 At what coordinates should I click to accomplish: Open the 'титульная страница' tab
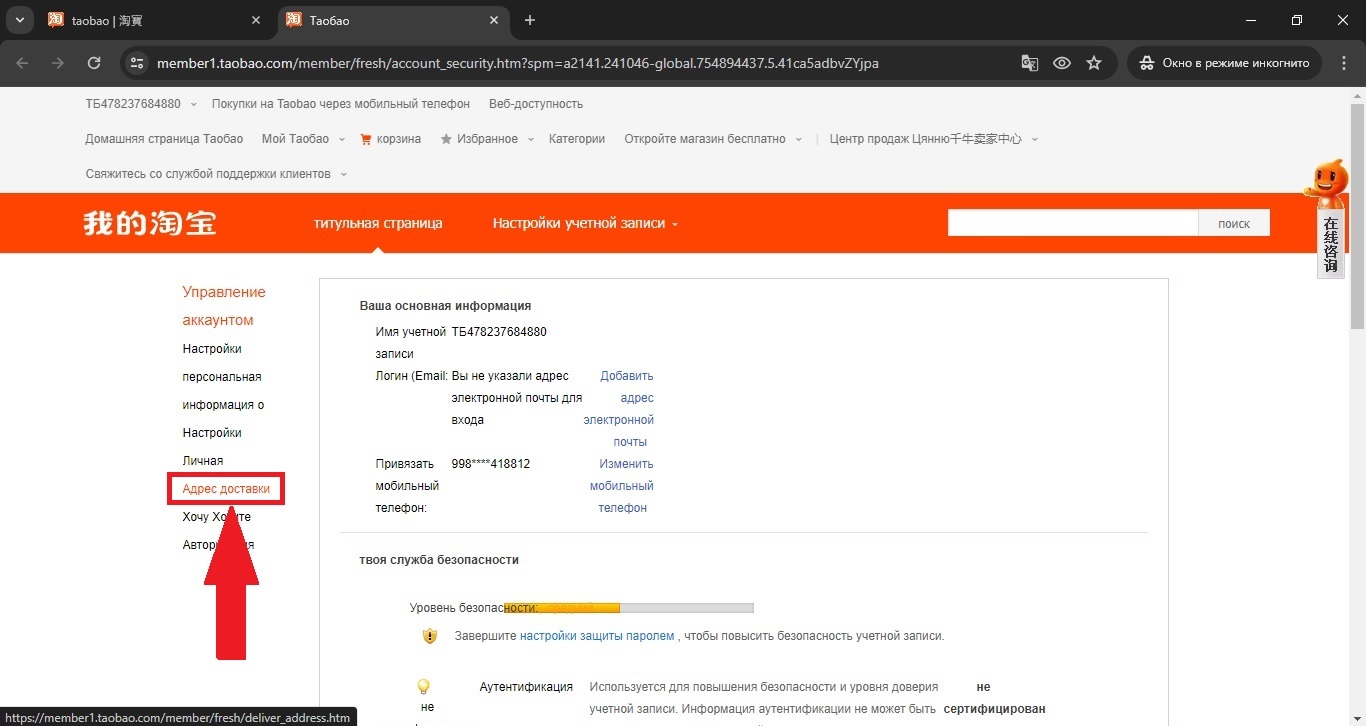[x=378, y=223]
